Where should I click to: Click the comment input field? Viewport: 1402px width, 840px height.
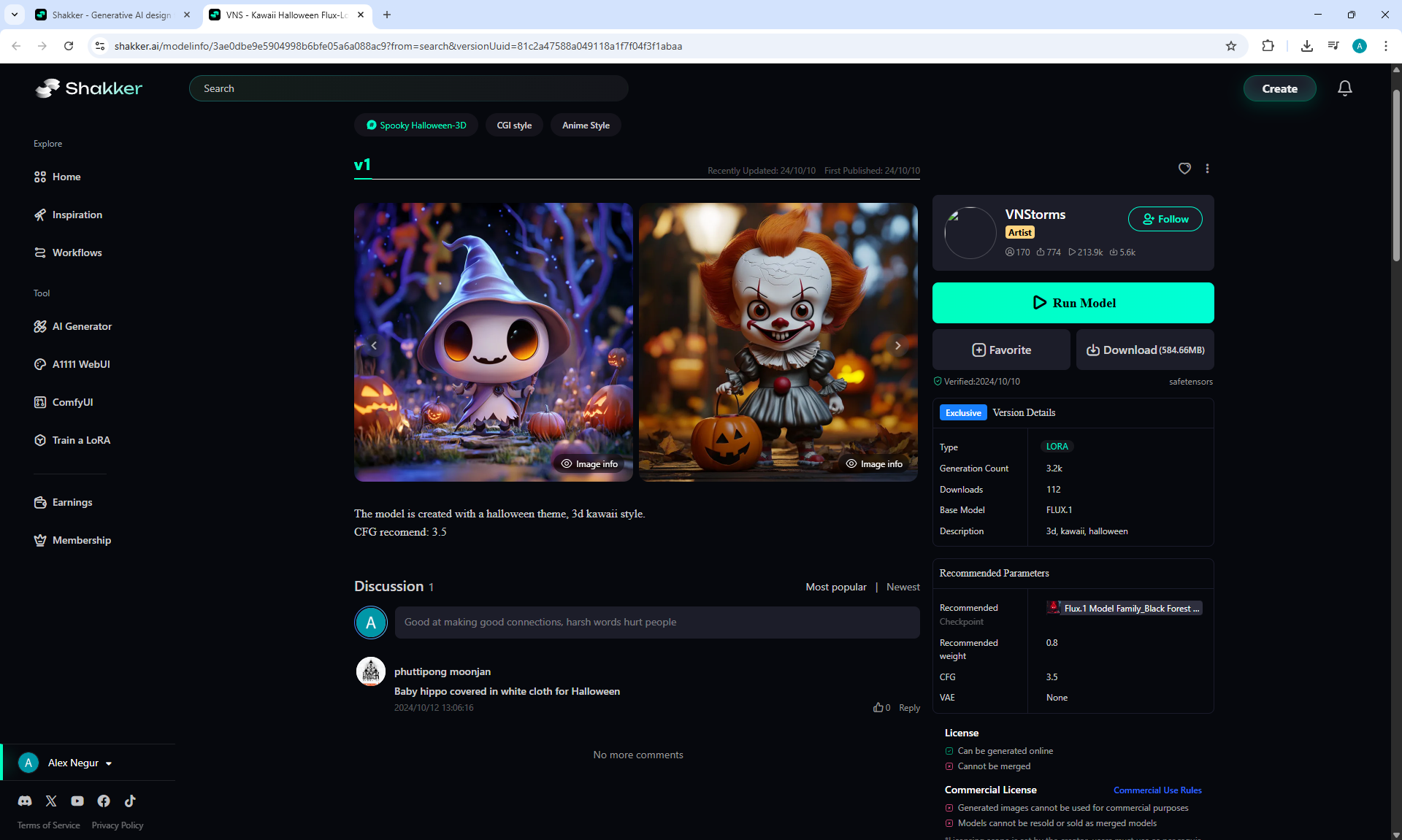[x=656, y=622]
